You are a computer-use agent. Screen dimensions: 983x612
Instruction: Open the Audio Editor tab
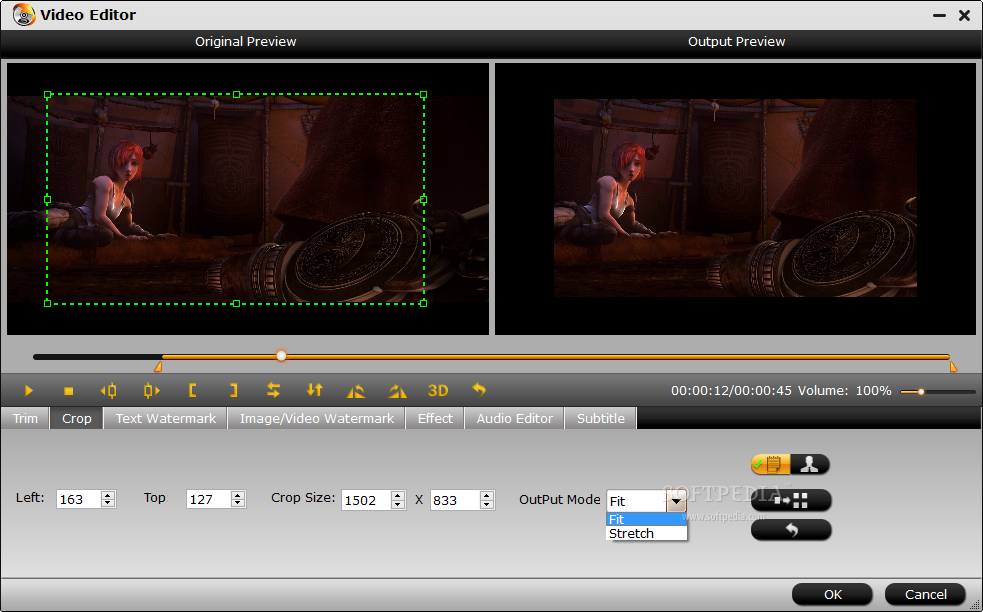coord(515,418)
